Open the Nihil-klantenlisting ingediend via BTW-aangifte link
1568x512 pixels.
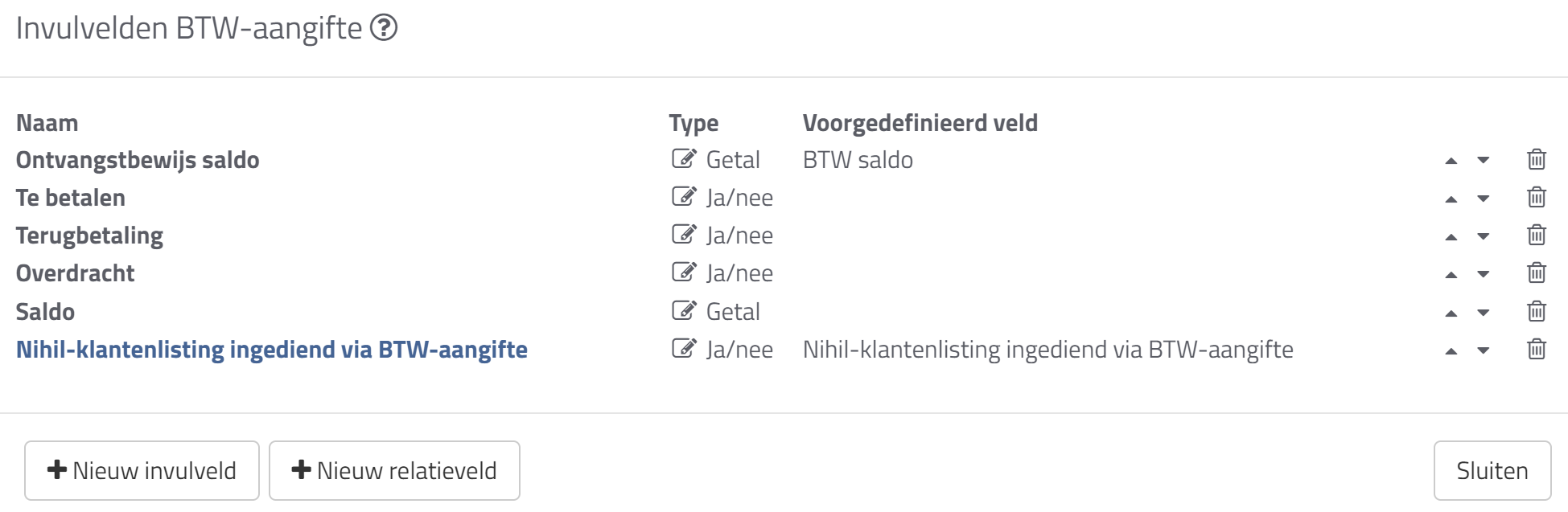(272, 350)
